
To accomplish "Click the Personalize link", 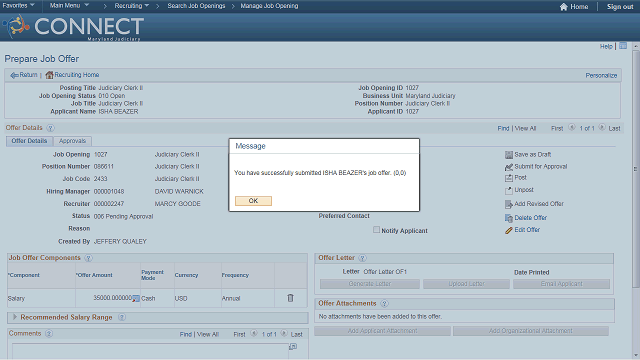I will click(x=601, y=76).
